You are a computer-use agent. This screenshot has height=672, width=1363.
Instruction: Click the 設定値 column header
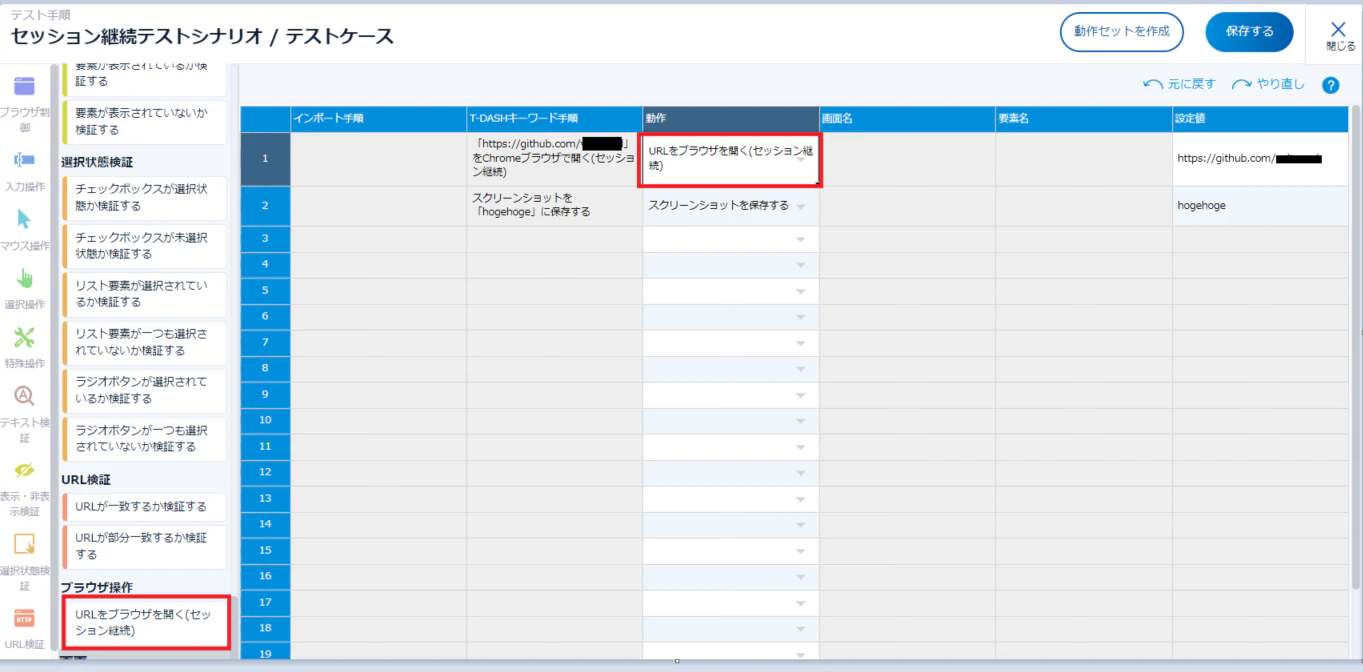(1260, 119)
